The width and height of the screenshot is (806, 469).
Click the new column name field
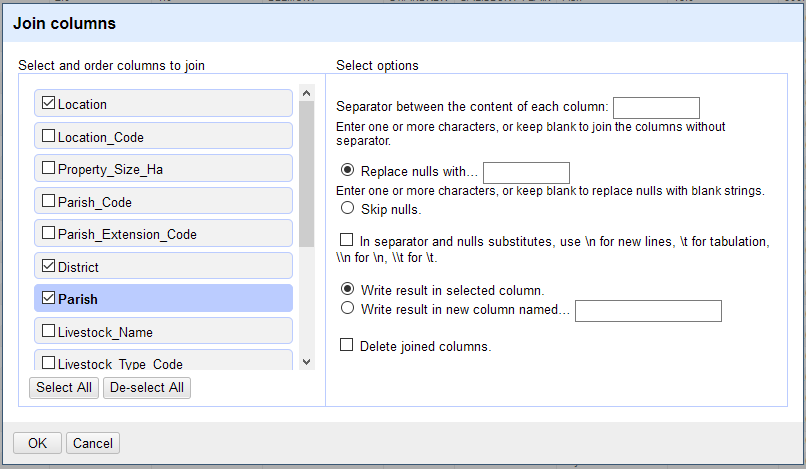648,312
